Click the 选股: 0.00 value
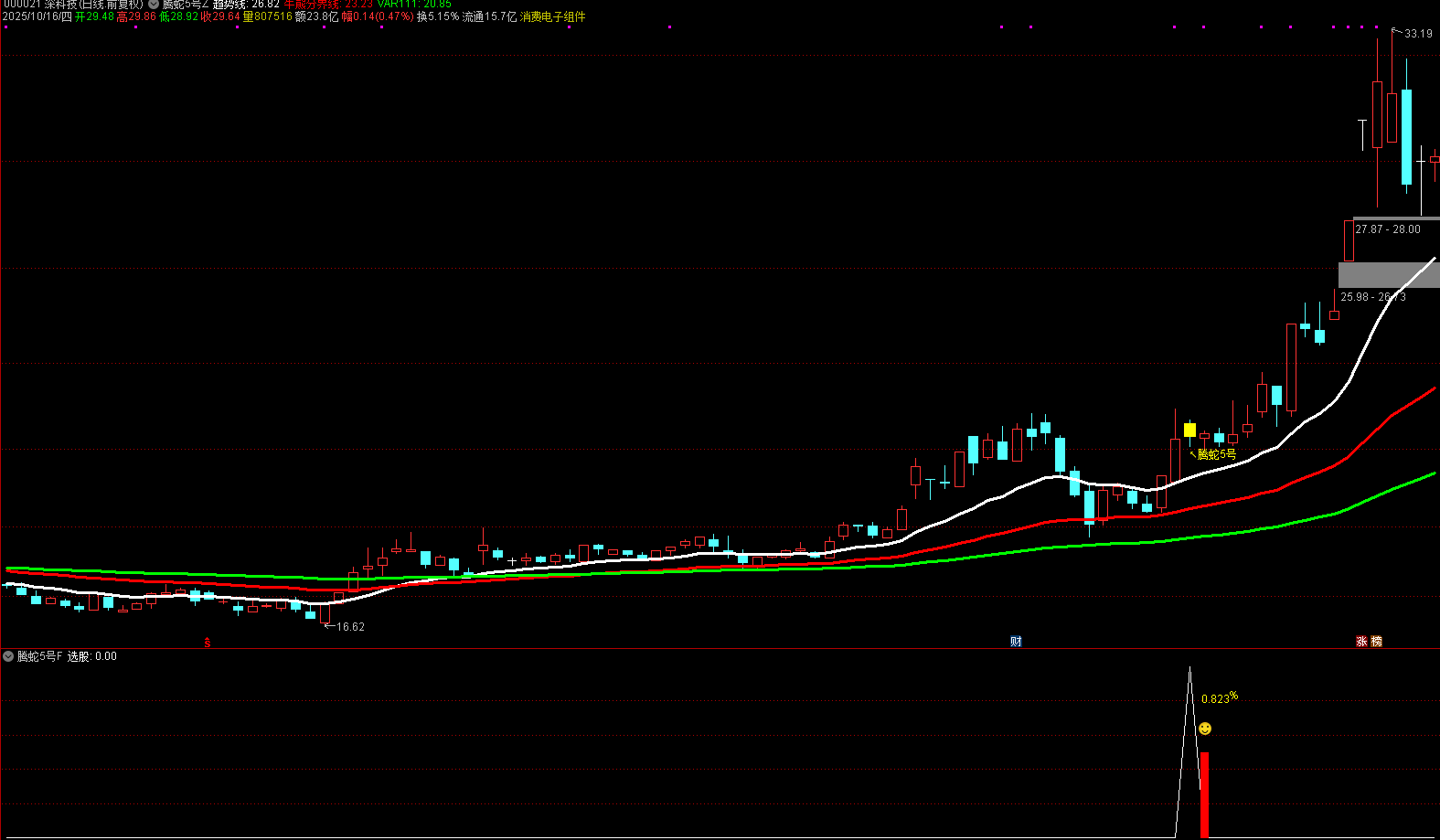The width and height of the screenshot is (1440, 840). point(92,656)
